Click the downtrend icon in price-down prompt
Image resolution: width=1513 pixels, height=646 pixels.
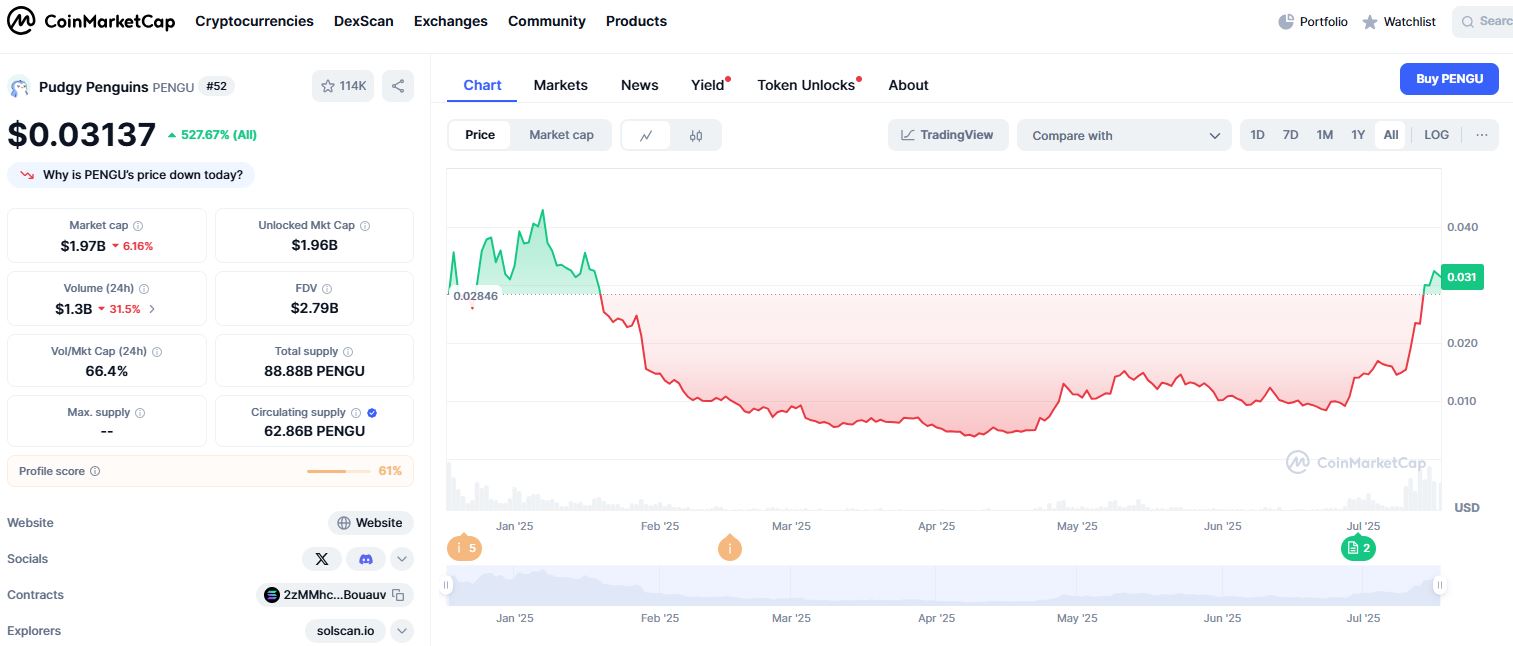coord(26,175)
